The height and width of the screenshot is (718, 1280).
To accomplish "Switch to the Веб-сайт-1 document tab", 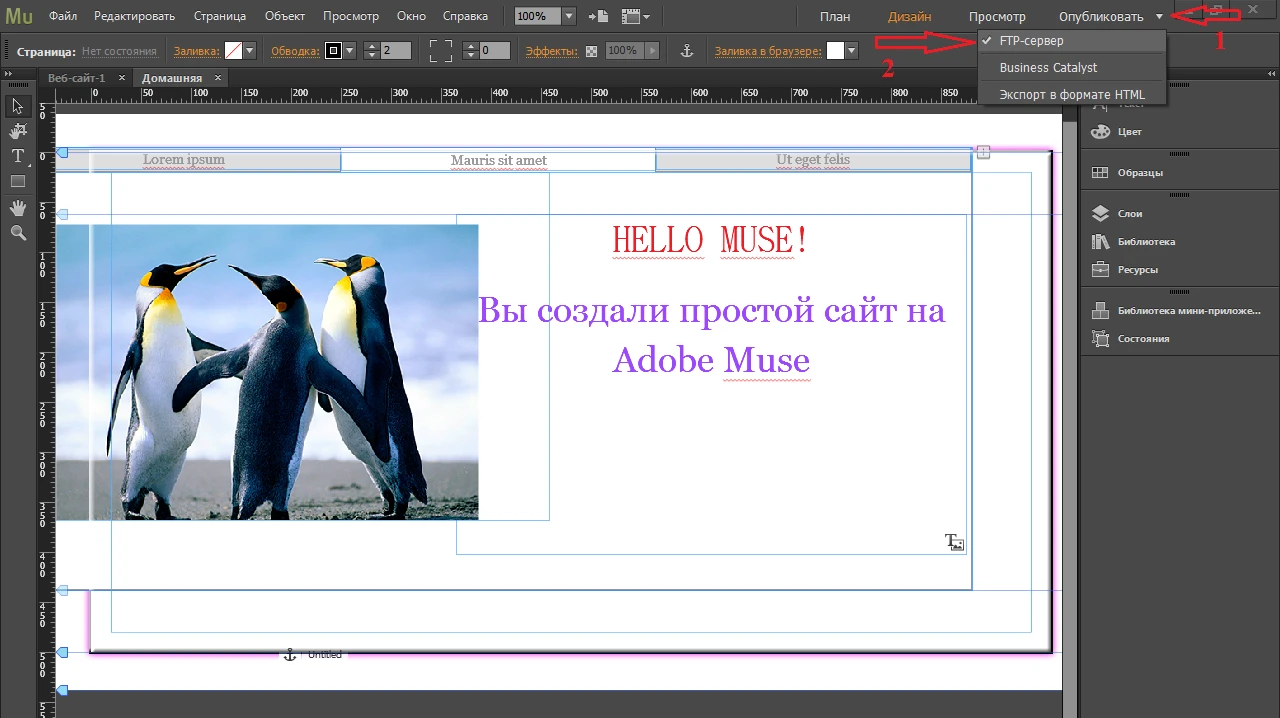I will tap(76, 78).
